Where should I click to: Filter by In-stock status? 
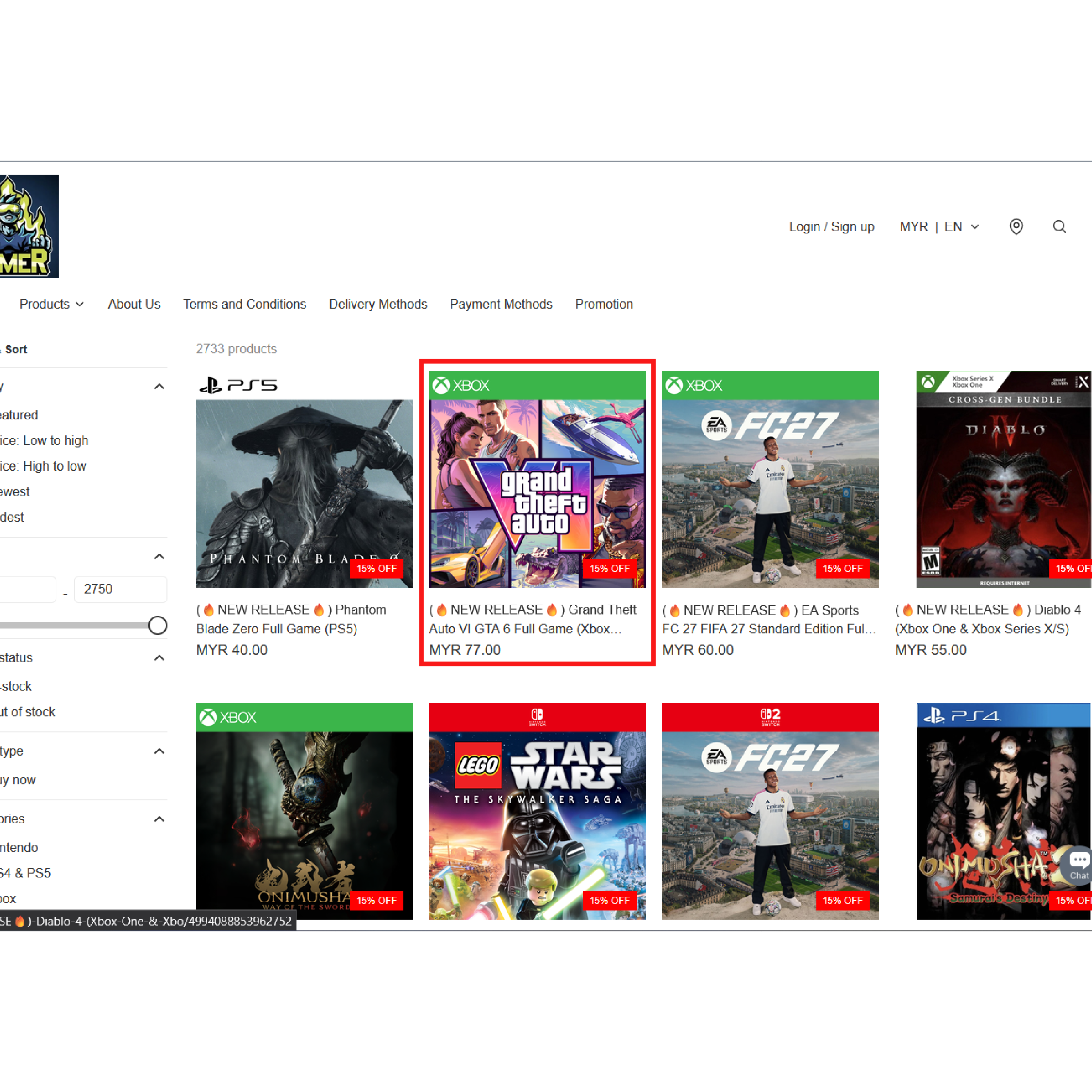pos(16,686)
